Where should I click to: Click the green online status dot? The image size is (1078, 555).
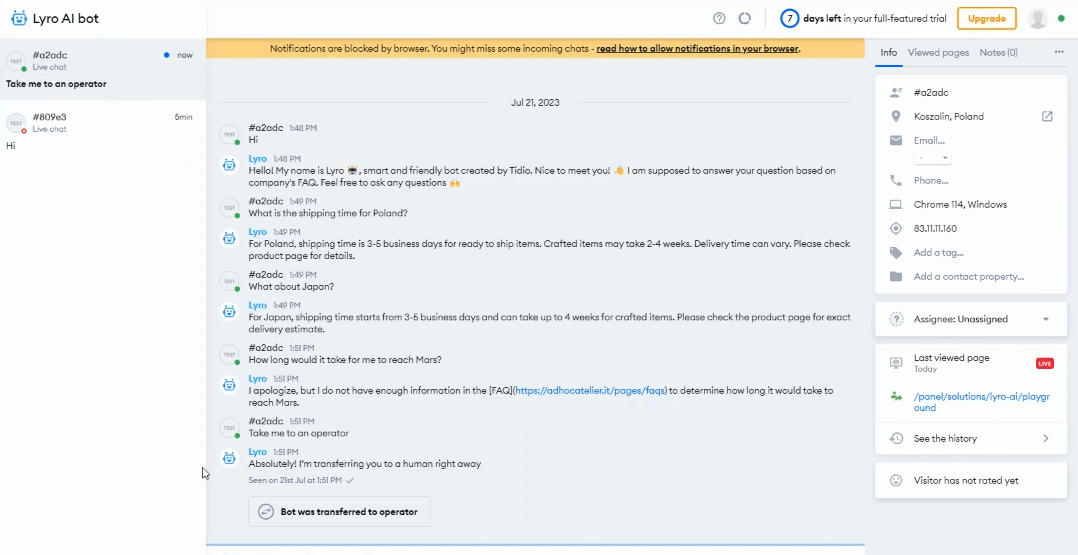(x=1062, y=19)
